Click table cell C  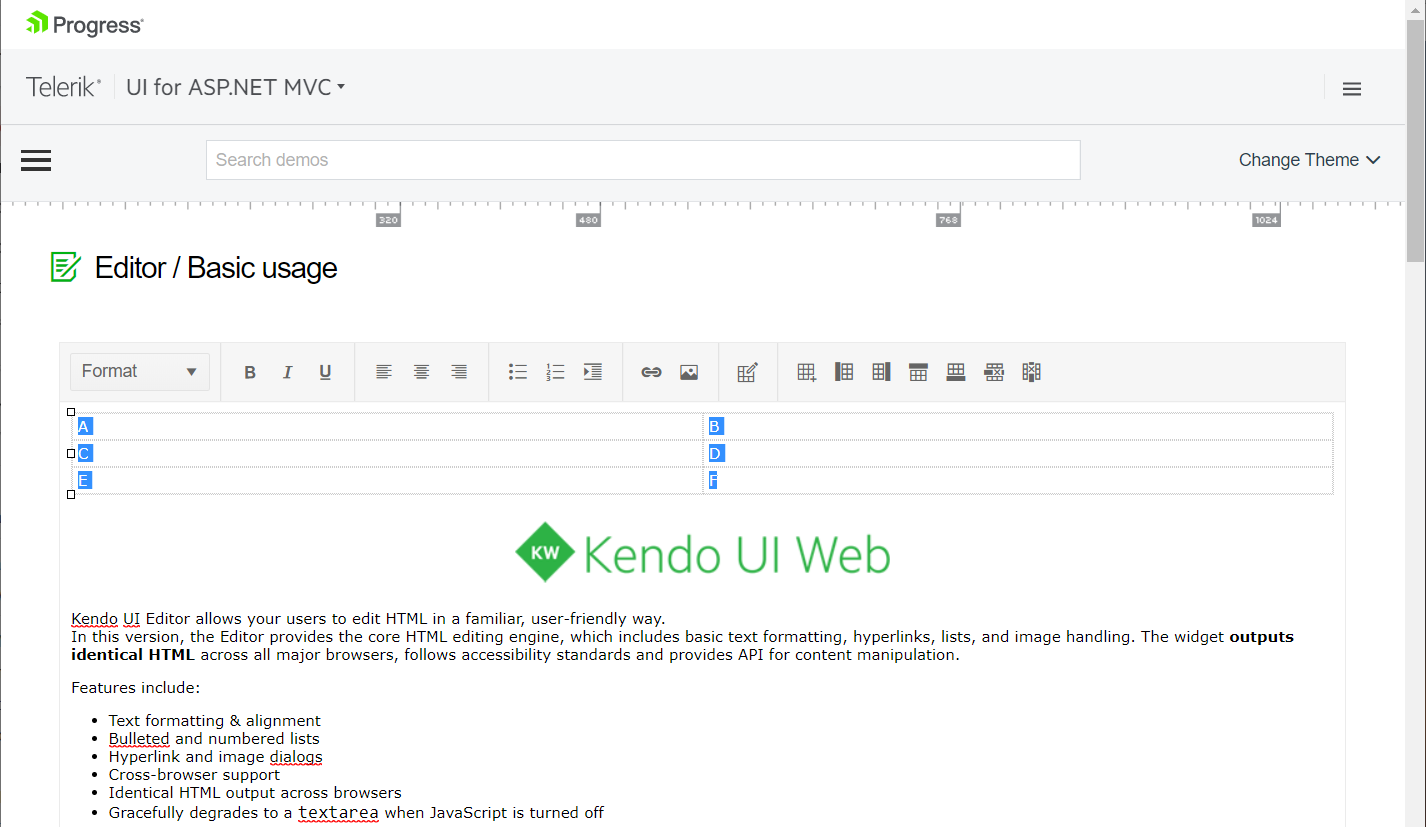[x=388, y=454]
